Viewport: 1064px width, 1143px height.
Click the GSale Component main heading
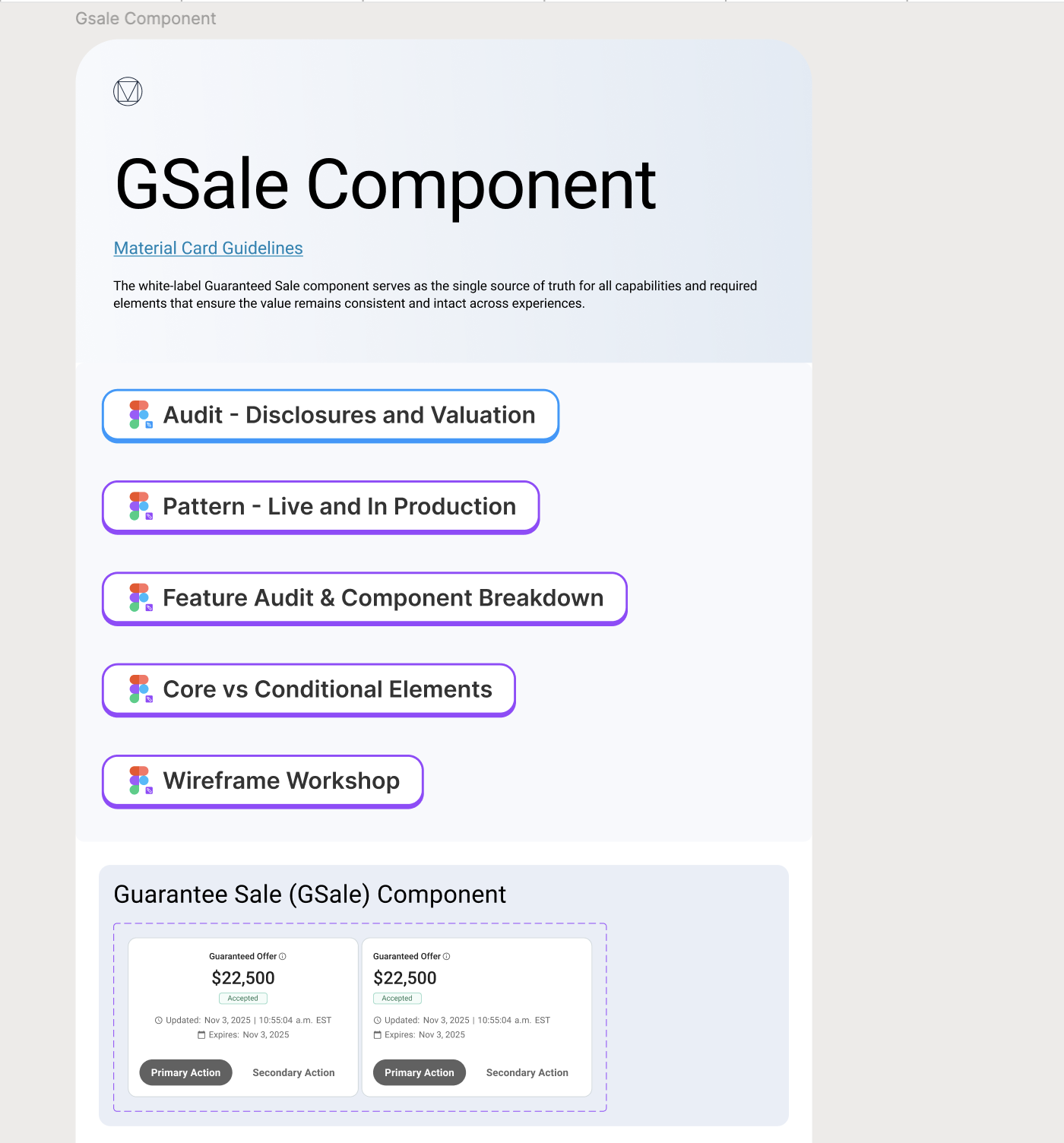(385, 182)
